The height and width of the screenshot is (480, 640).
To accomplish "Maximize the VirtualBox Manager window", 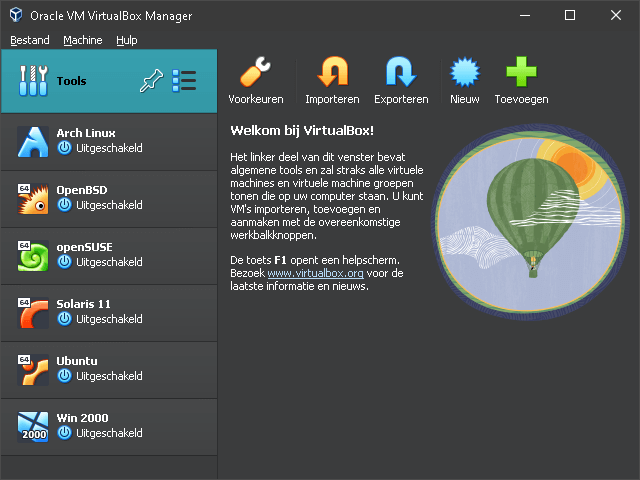I will point(570,16).
